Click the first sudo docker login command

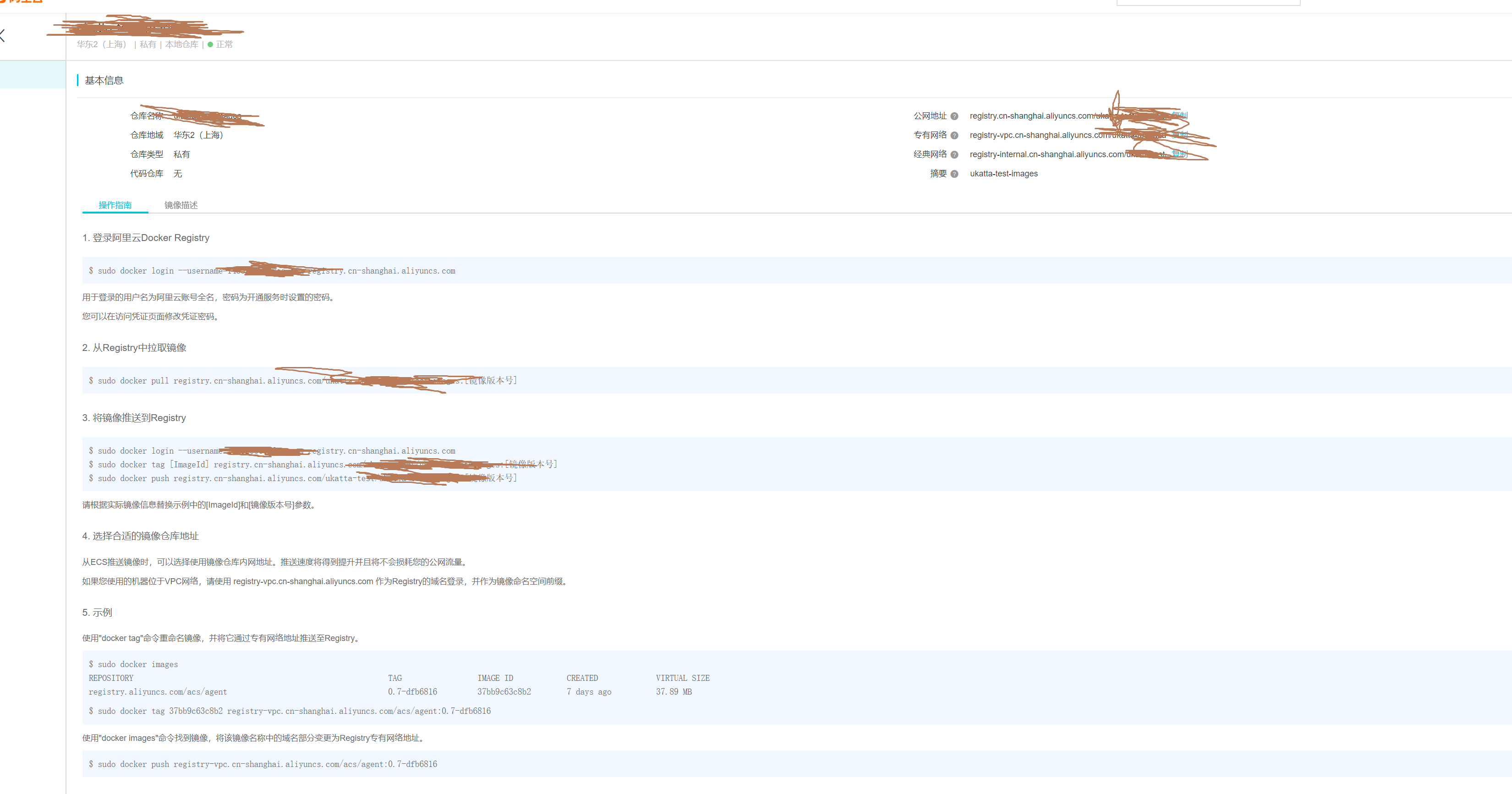[272, 270]
